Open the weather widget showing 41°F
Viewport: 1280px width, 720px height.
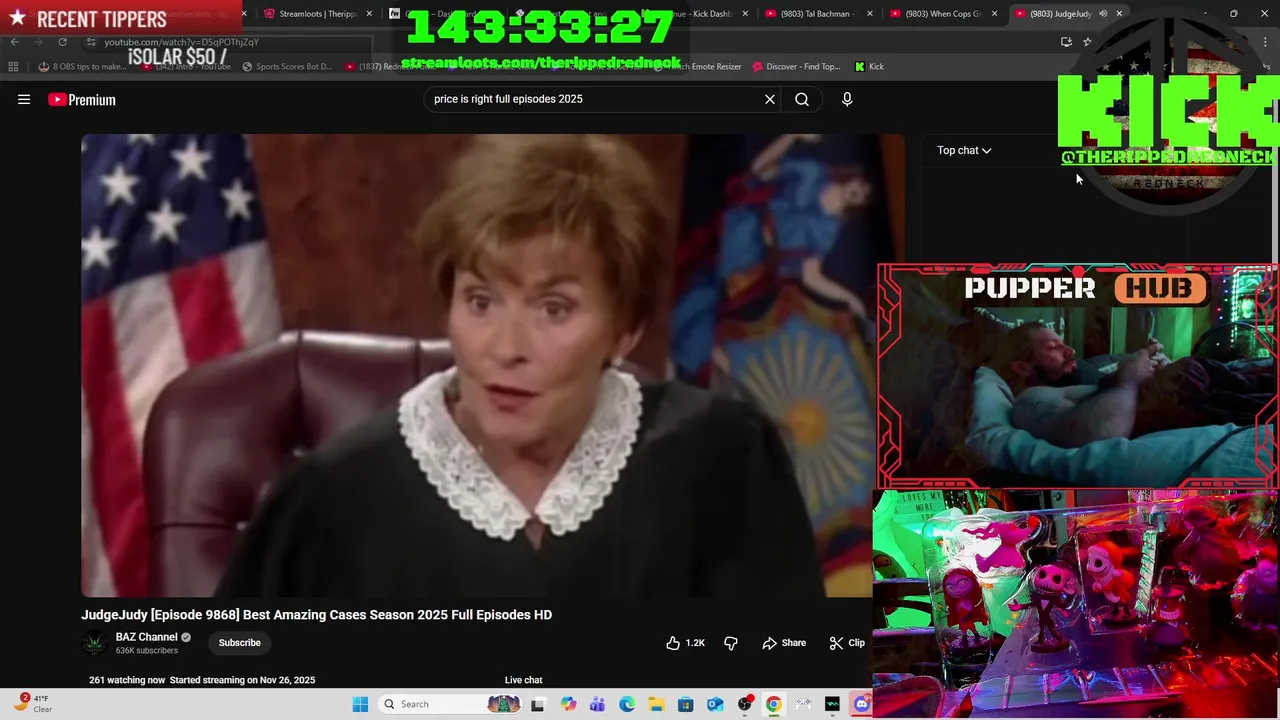coord(33,704)
